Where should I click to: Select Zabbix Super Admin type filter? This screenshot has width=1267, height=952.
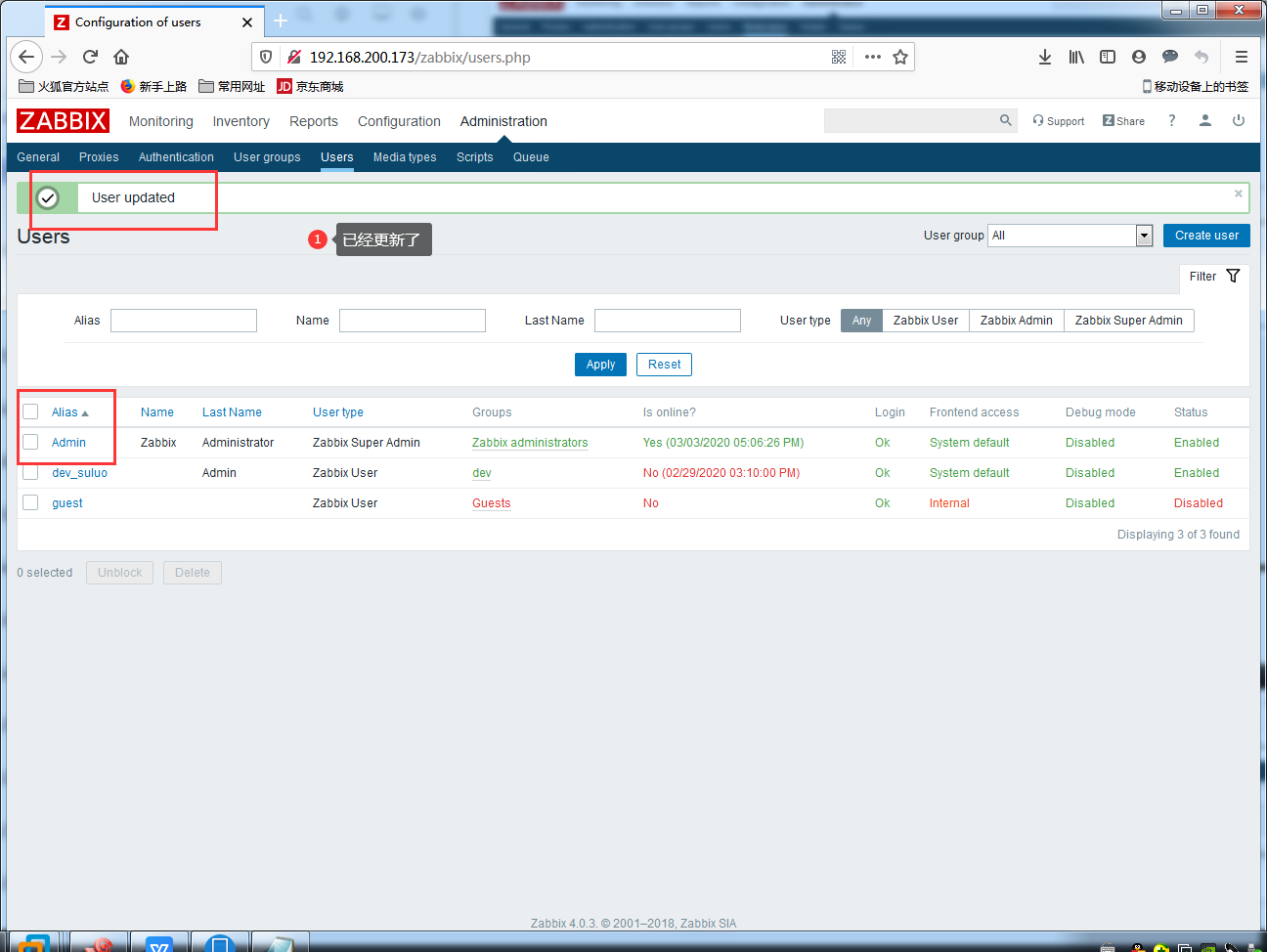click(1129, 321)
